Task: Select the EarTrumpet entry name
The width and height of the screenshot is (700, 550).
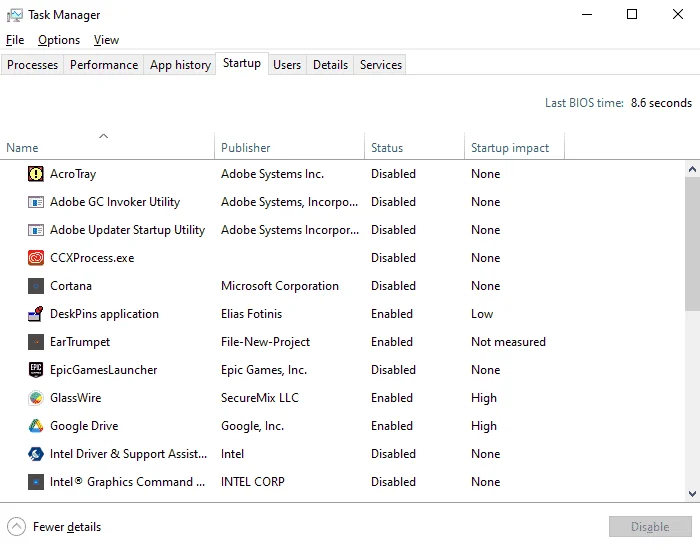Action: (x=80, y=342)
